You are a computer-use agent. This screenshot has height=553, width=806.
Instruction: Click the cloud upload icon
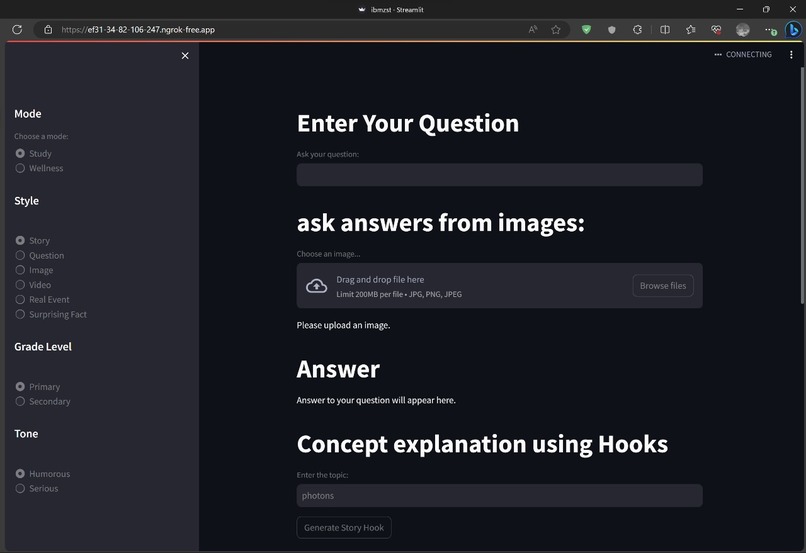(317, 286)
